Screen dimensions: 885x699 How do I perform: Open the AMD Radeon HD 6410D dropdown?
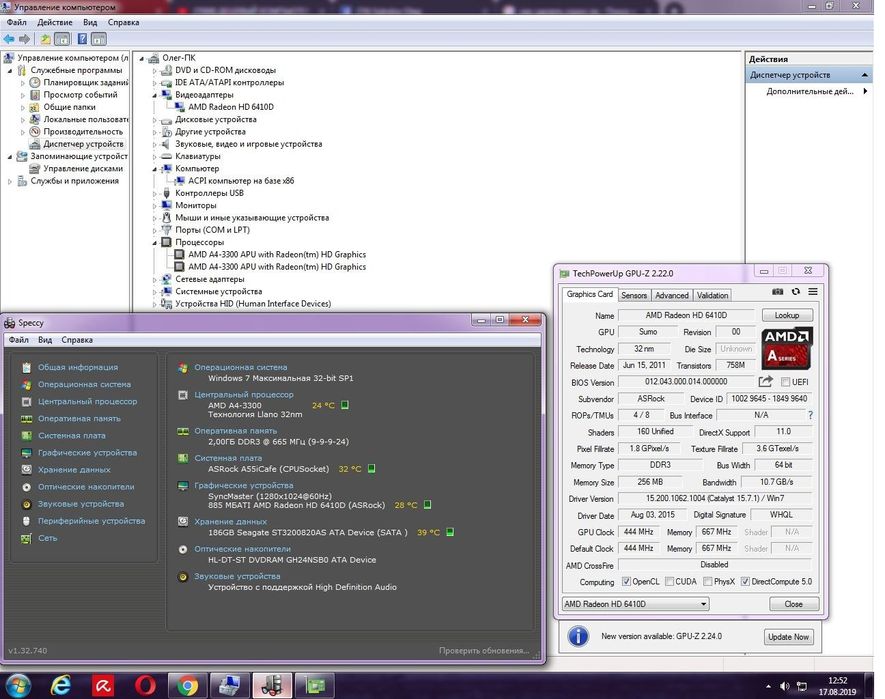tap(703, 604)
